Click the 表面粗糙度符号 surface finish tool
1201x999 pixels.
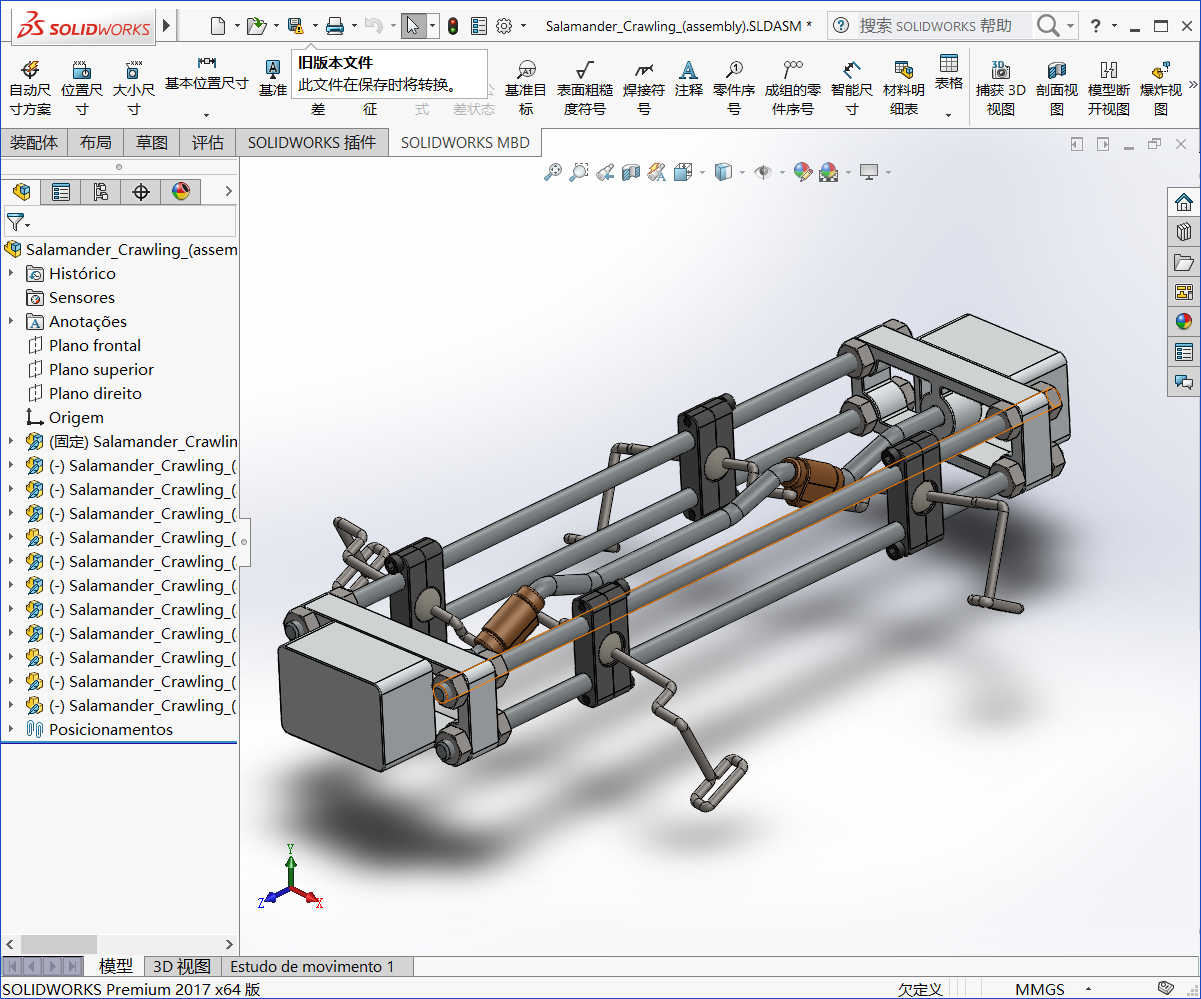[x=585, y=87]
